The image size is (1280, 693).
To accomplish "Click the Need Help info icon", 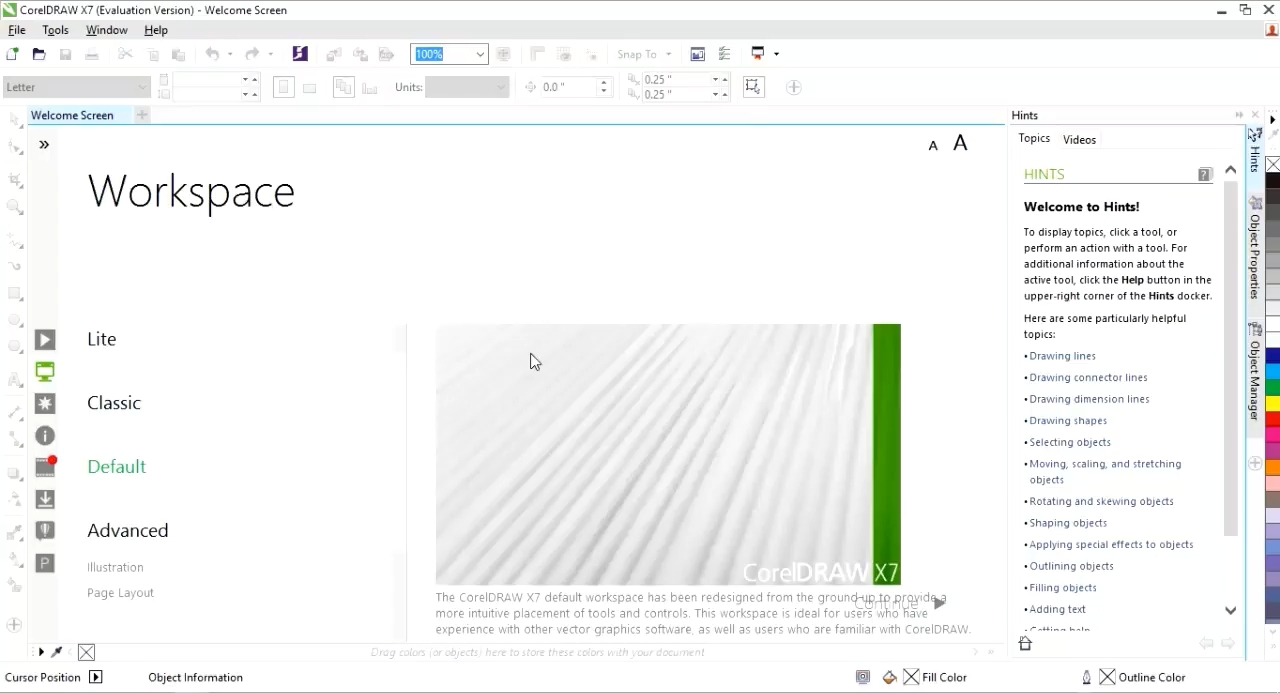I will pos(45,435).
